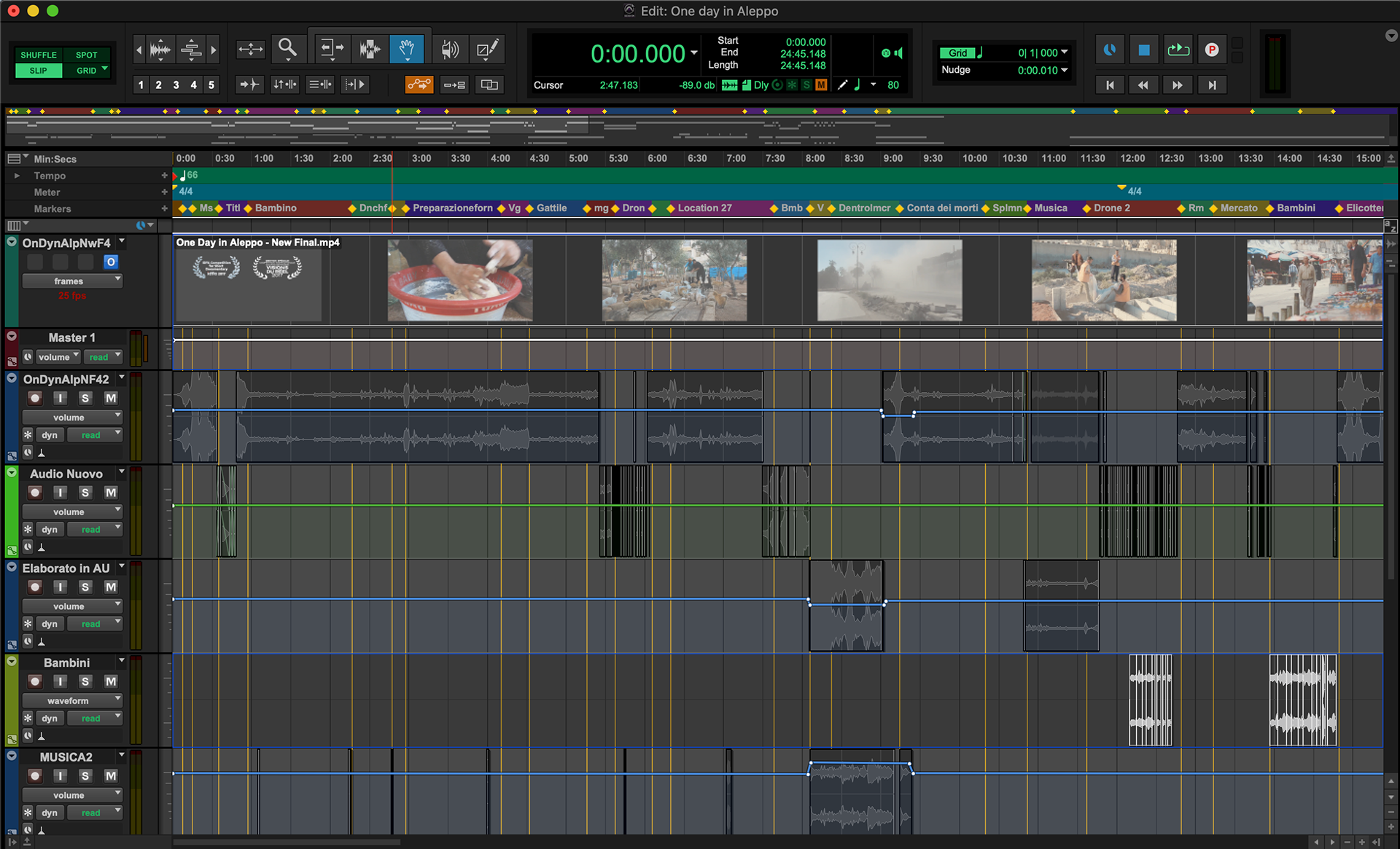1400x849 pixels.
Task: Select the Zoomer magnifying glass tool
Action: [287, 49]
